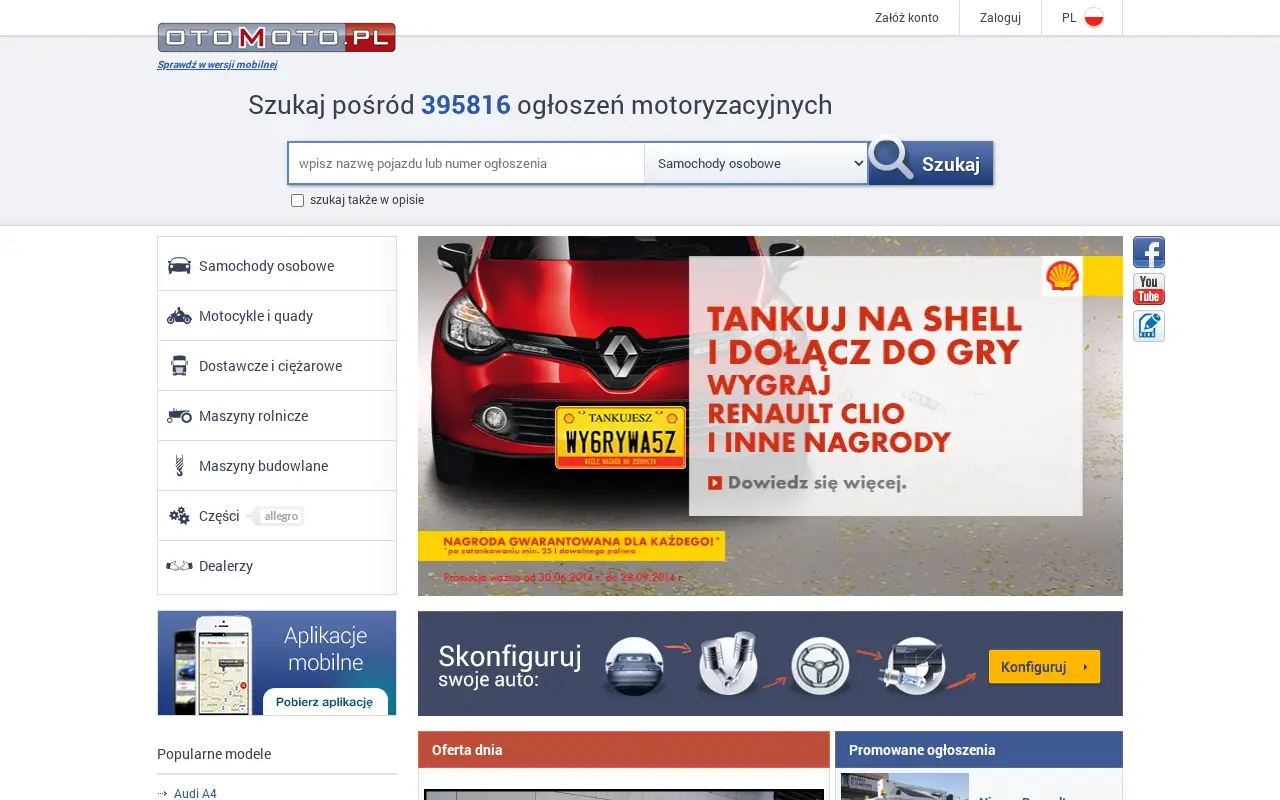The width and height of the screenshot is (1280, 800).
Task: Click Załóż konto link
Action: [x=907, y=18]
